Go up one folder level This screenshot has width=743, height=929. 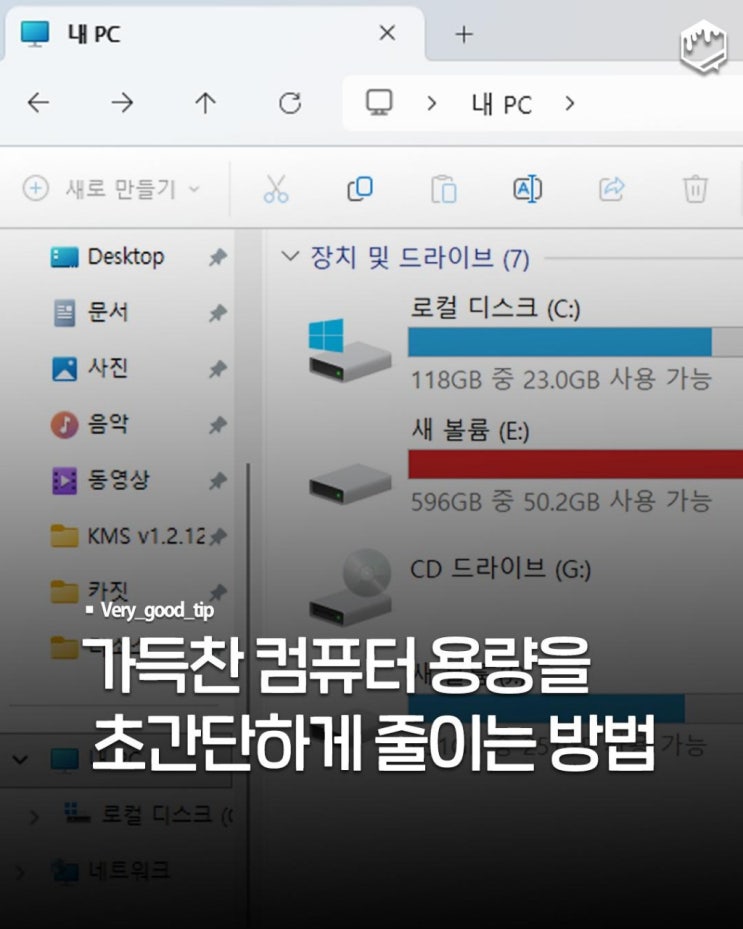point(206,103)
